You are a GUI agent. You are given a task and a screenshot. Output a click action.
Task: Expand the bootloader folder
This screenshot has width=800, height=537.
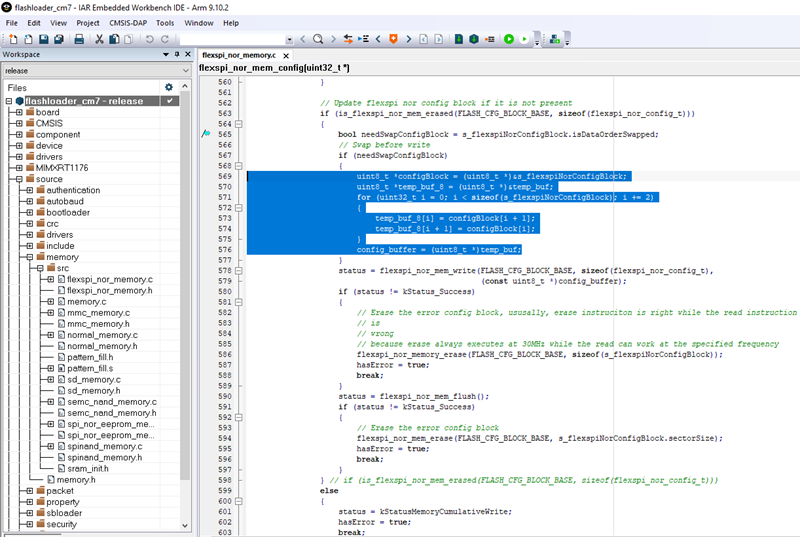click(x=30, y=213)
